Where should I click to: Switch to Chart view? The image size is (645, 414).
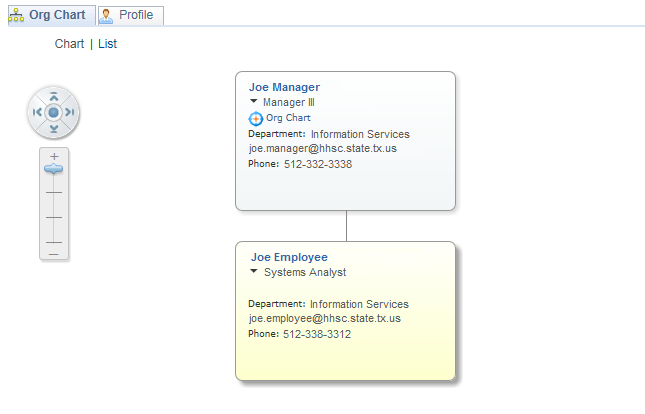69,44
